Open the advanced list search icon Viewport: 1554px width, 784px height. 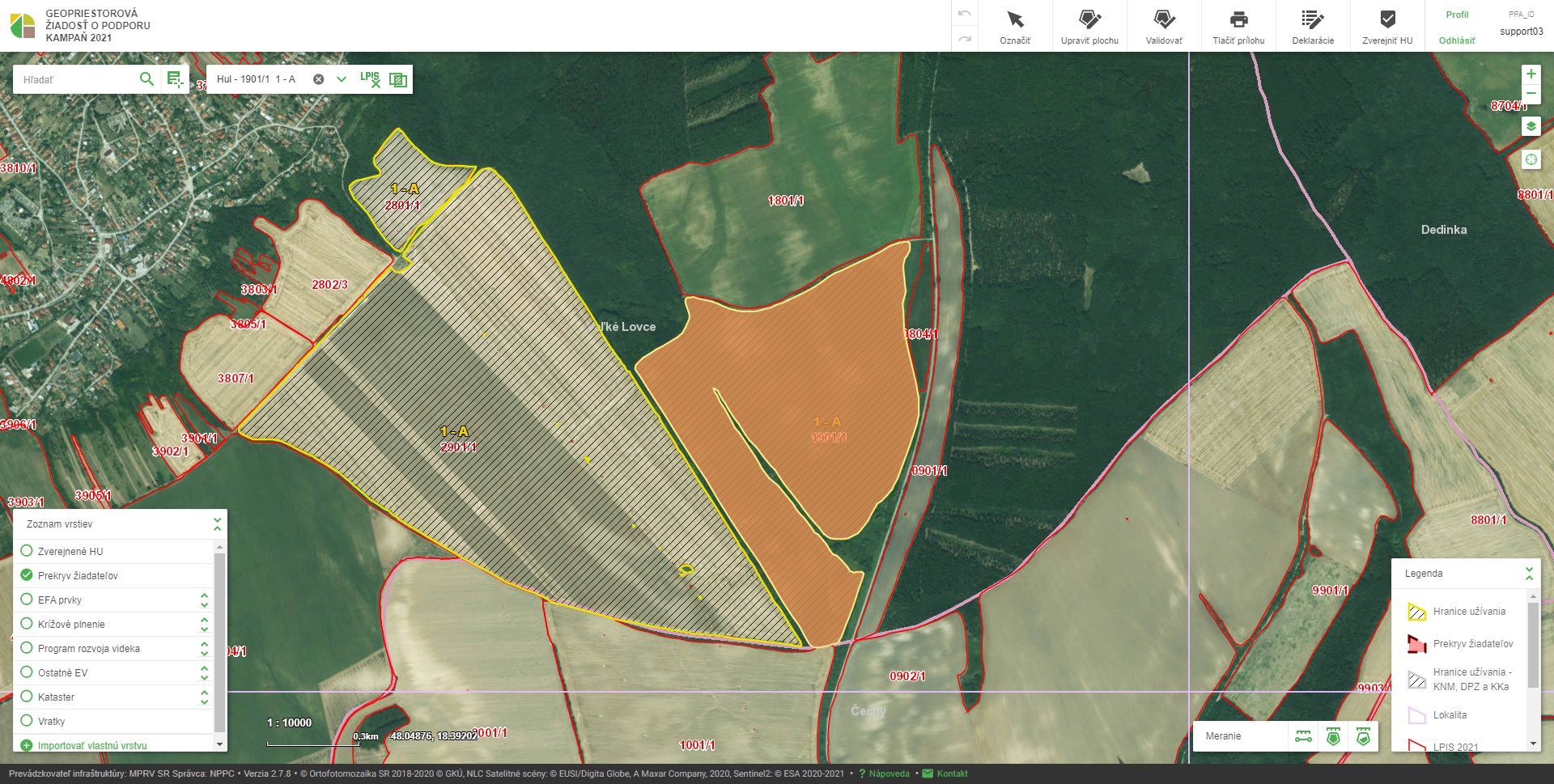[175, 79]
